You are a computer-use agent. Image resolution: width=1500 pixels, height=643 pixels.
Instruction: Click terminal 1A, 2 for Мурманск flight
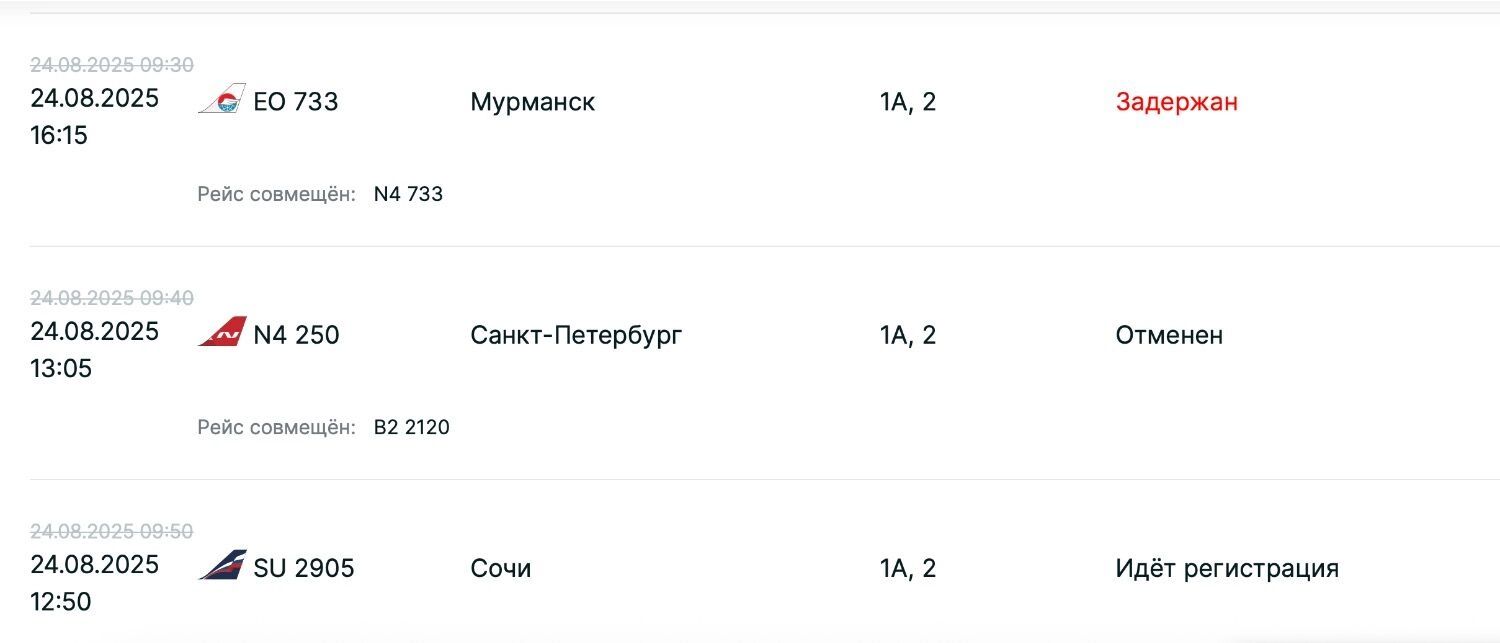pos(908,102)
